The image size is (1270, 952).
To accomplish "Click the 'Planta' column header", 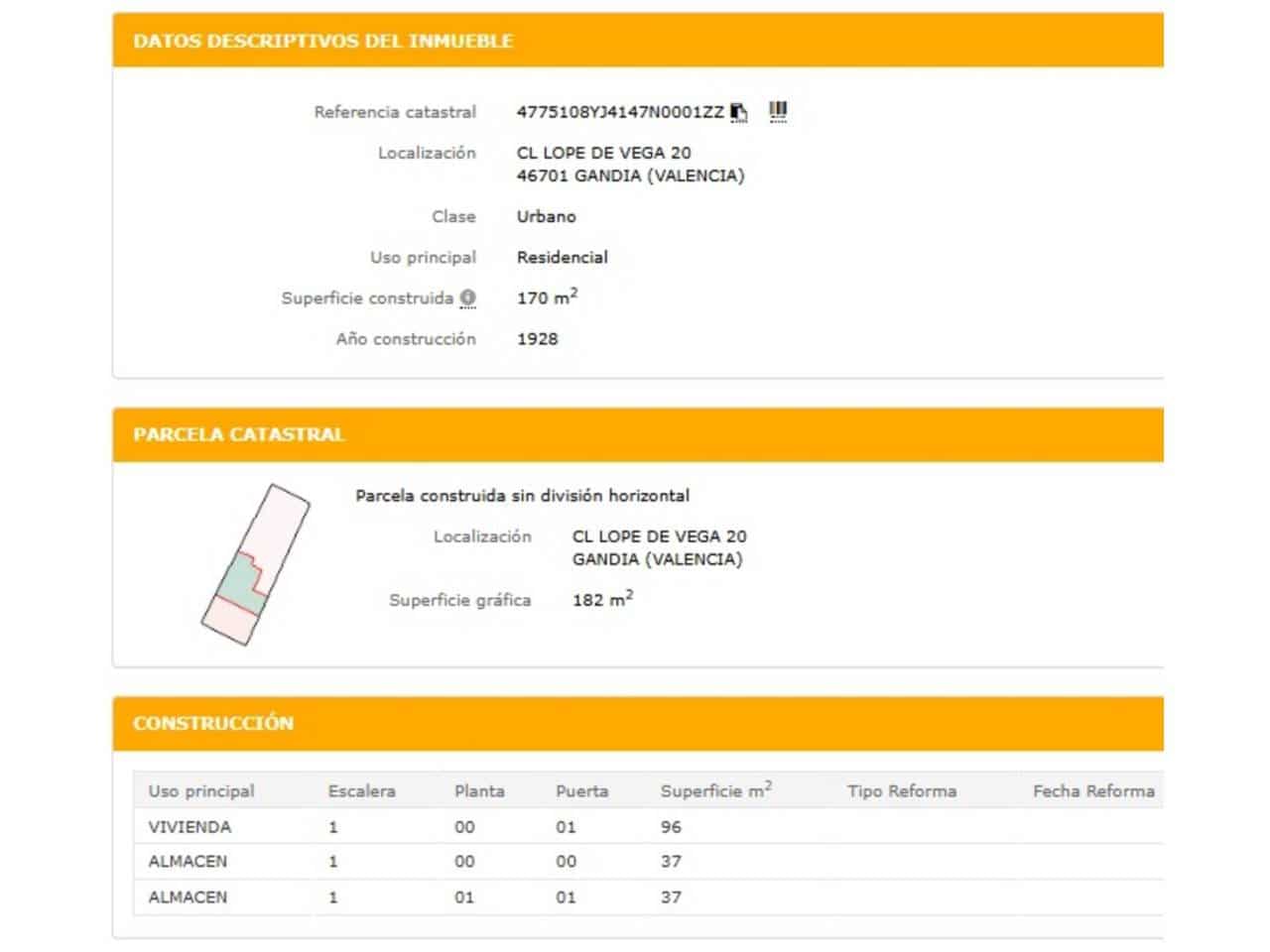I will [479, 791].
